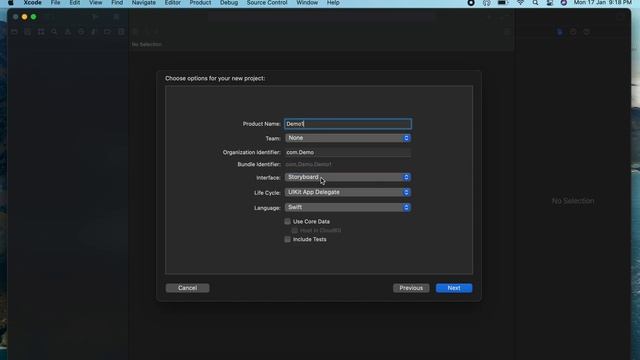Screen dimensions: 640x360
Task: Open the Product menu
Action: point(200,3)
